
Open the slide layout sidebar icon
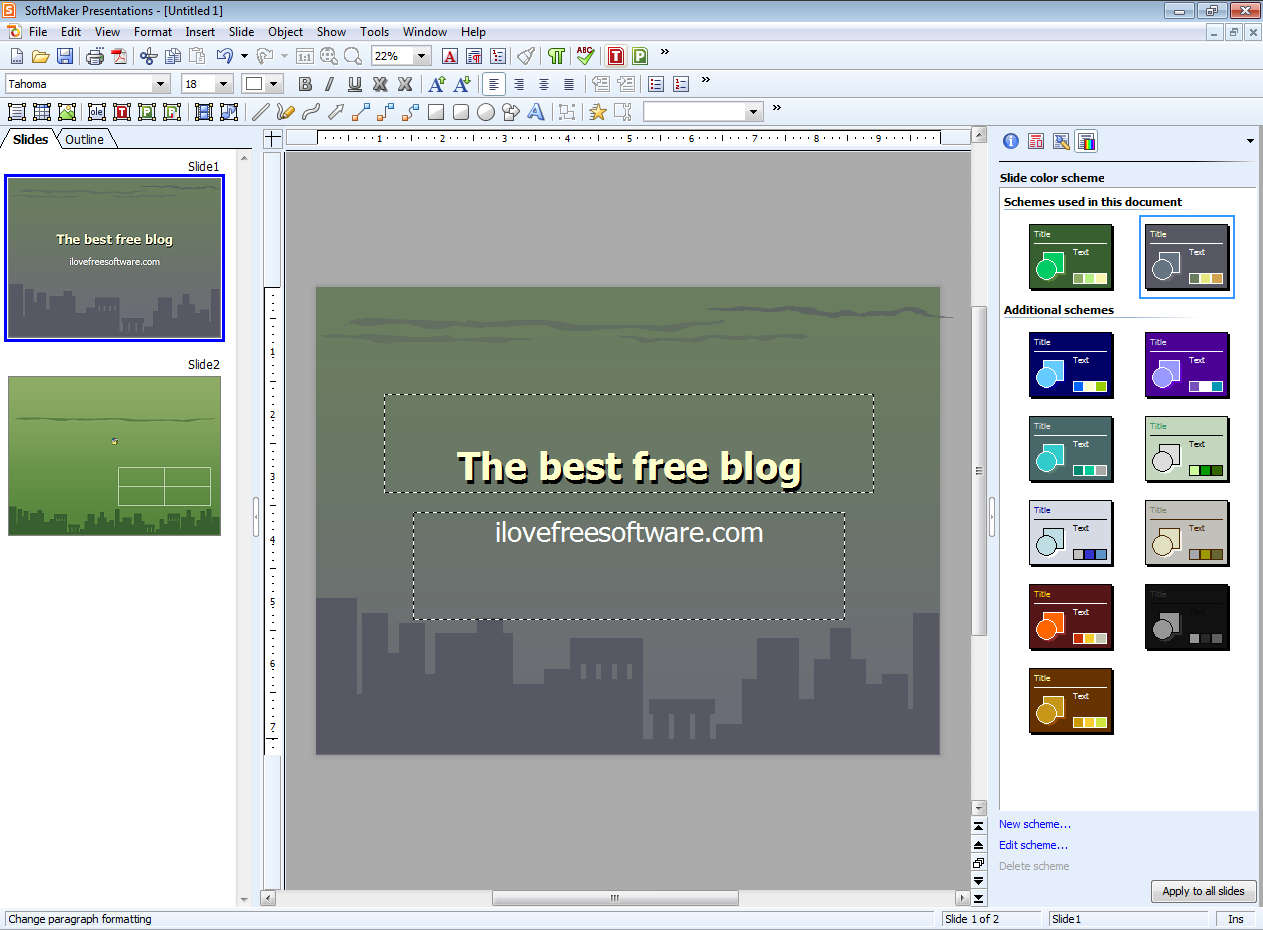1036,142
